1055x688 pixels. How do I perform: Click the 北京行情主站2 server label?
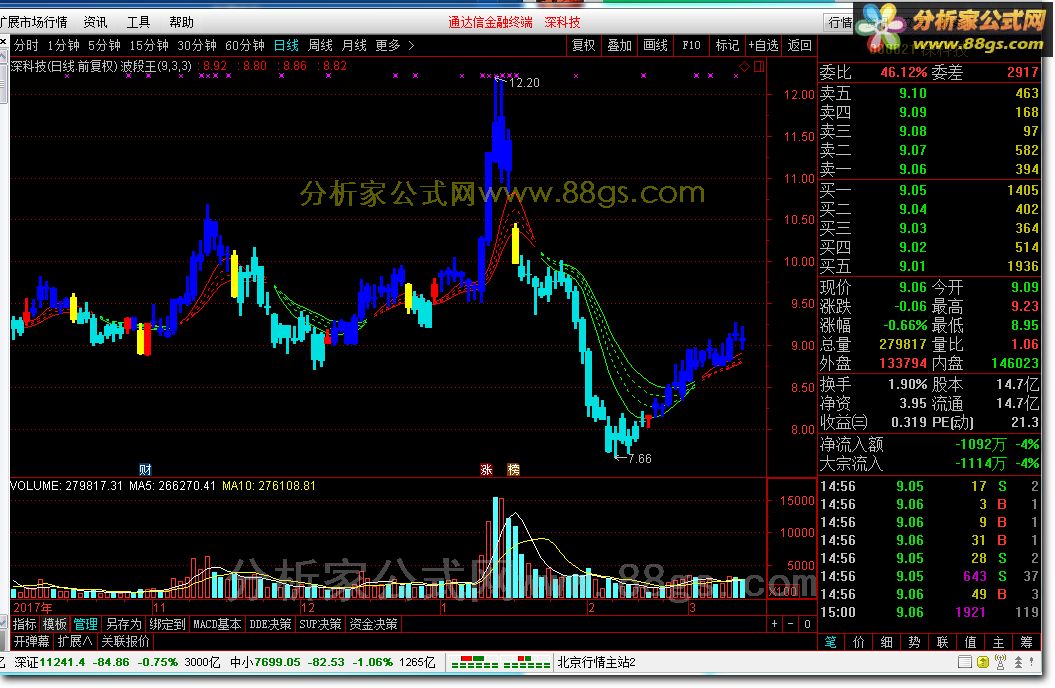(597, 662)
